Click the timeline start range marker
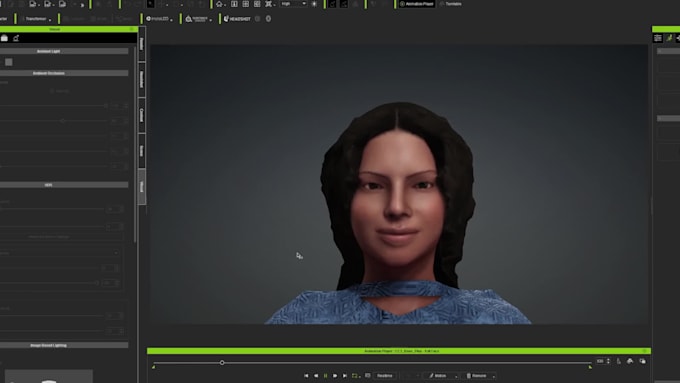Screen dimensions: 680x383 (154, 367)
